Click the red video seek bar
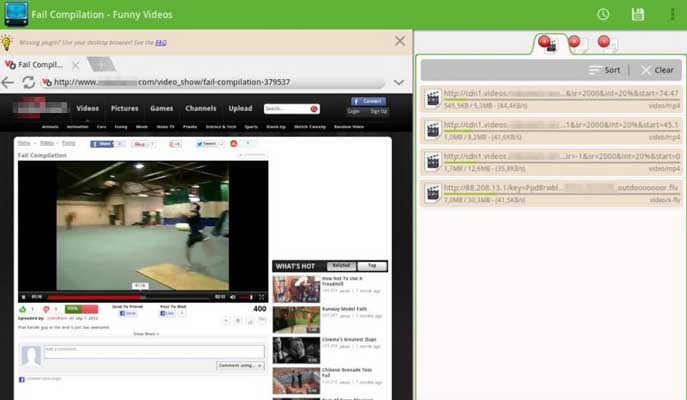 click(x=130, y=297)
